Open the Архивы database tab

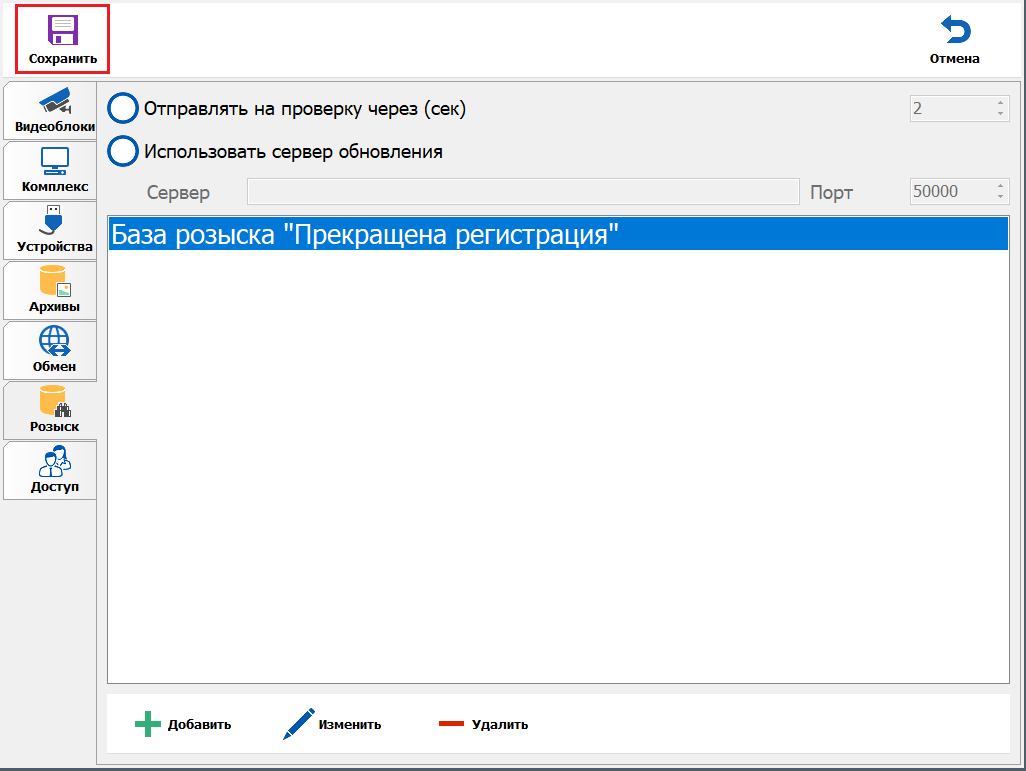[x=52, y=290]
